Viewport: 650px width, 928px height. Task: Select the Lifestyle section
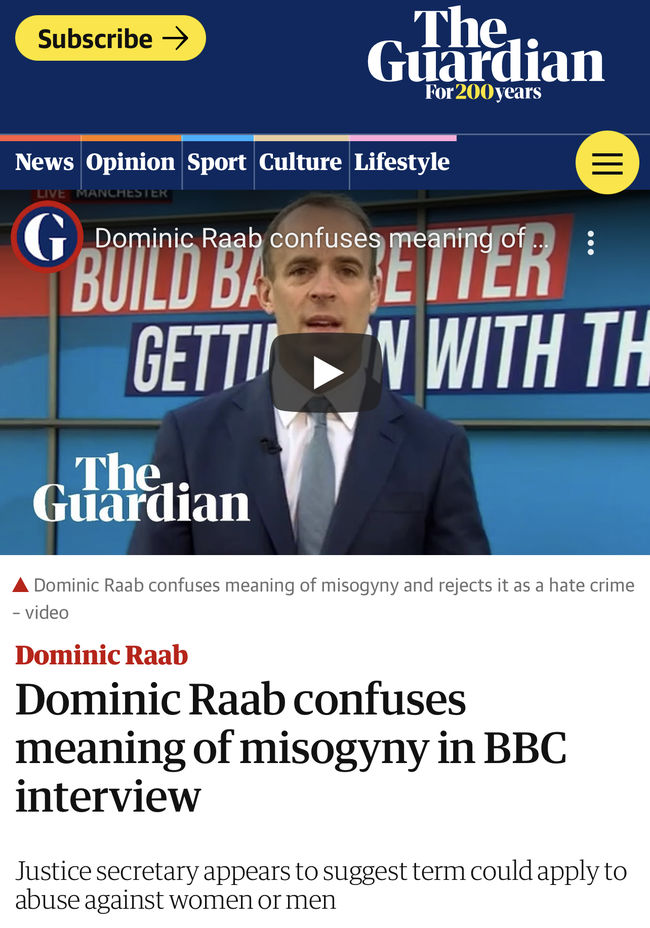(402, 162)
